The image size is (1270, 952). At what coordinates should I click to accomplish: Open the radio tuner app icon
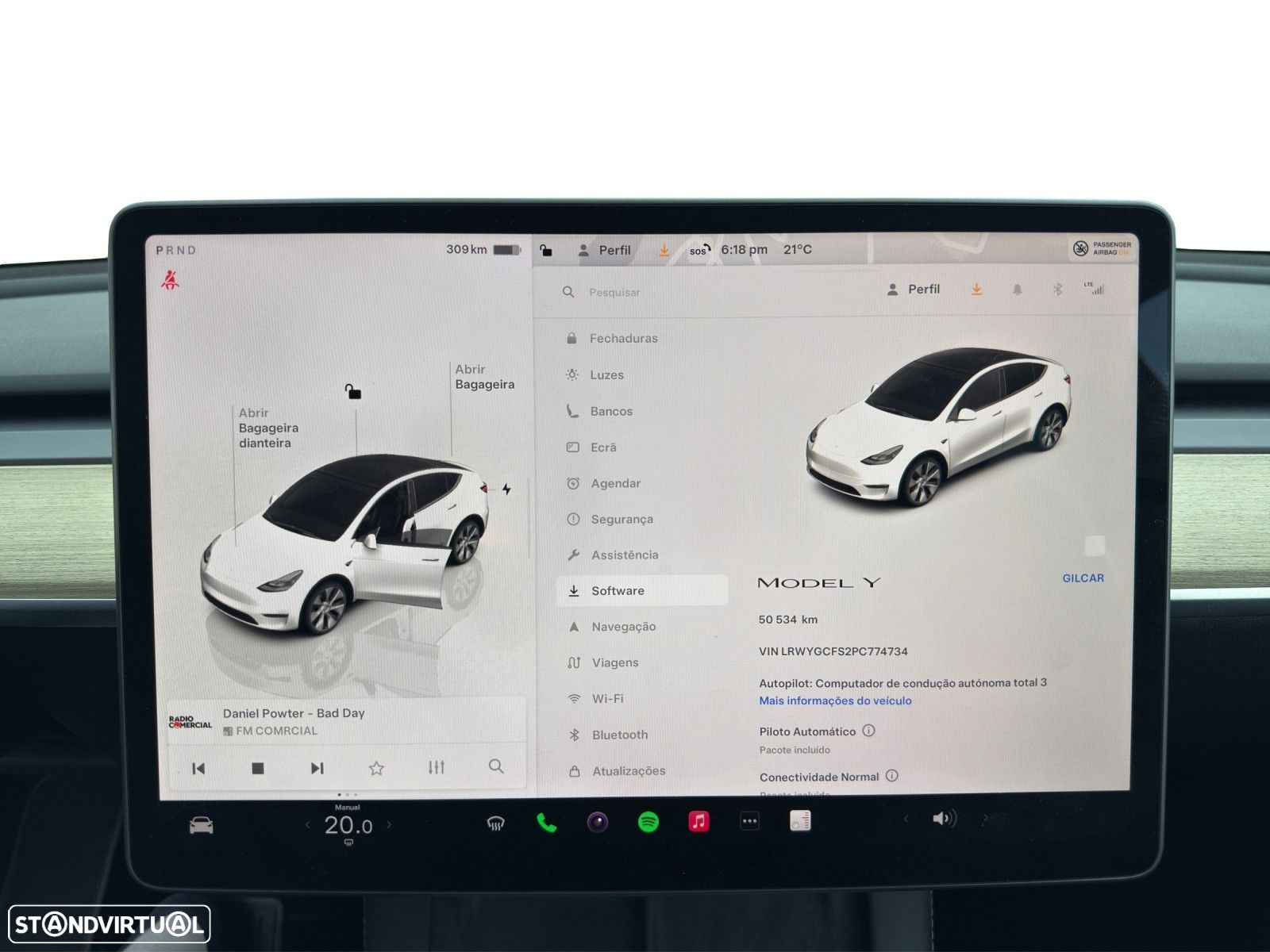pos(800,820)
